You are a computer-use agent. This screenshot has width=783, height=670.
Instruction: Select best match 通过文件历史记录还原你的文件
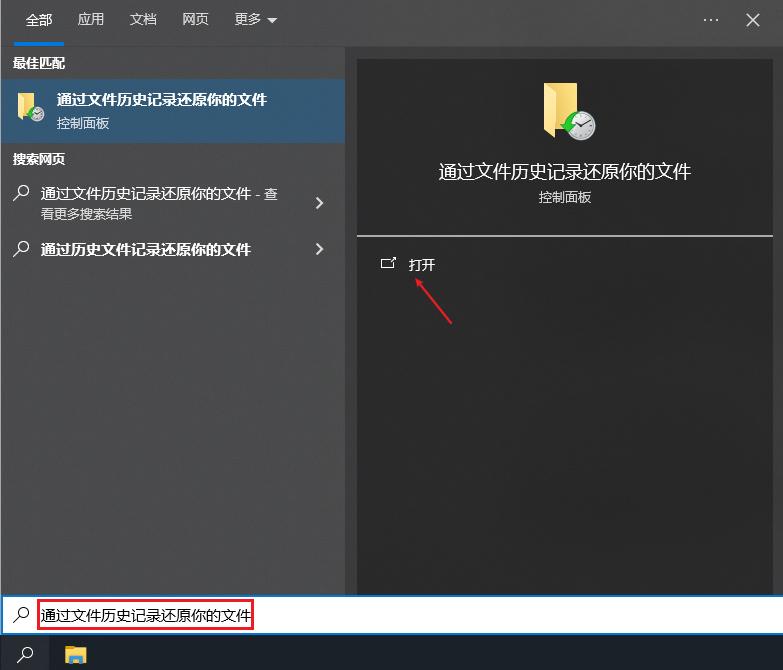coord(173,111)
